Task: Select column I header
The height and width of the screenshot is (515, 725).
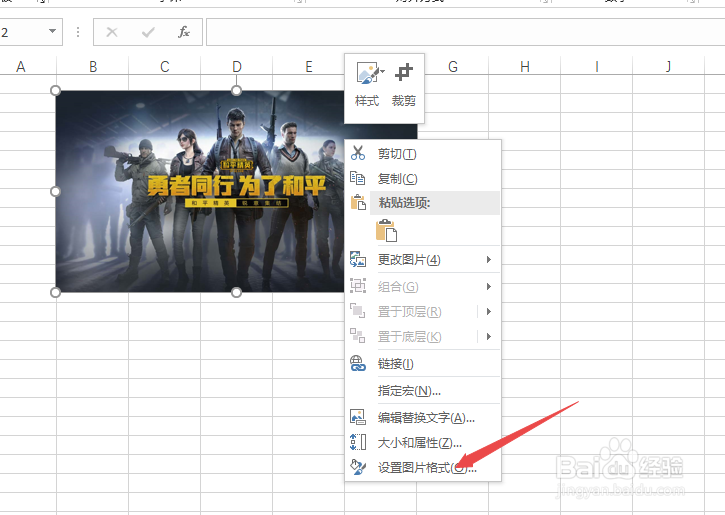Action: click(596, 67)
